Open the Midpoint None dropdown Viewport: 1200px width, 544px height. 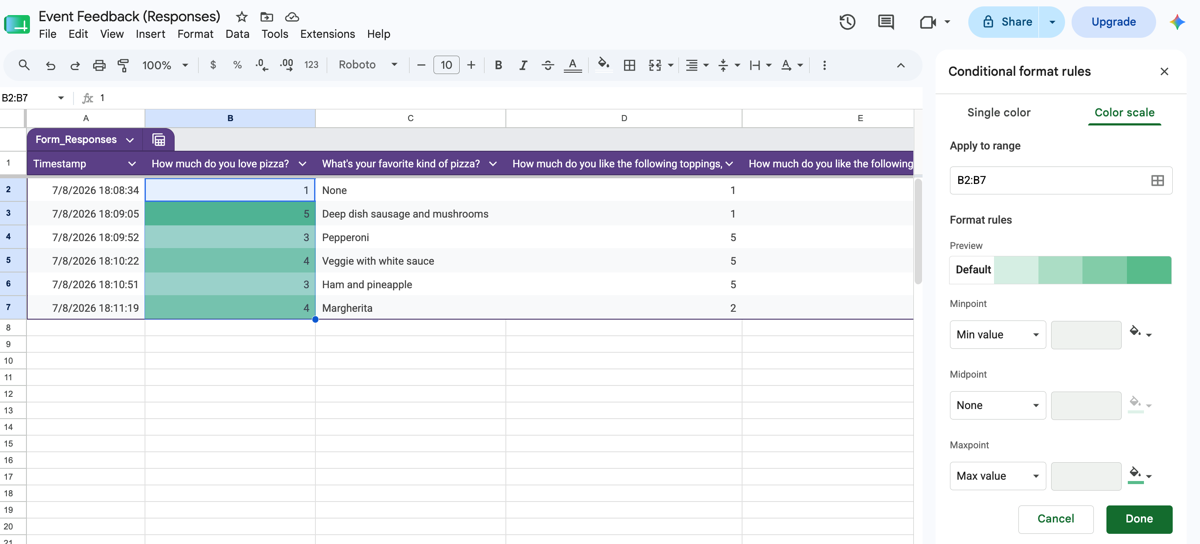click(998, 406)
